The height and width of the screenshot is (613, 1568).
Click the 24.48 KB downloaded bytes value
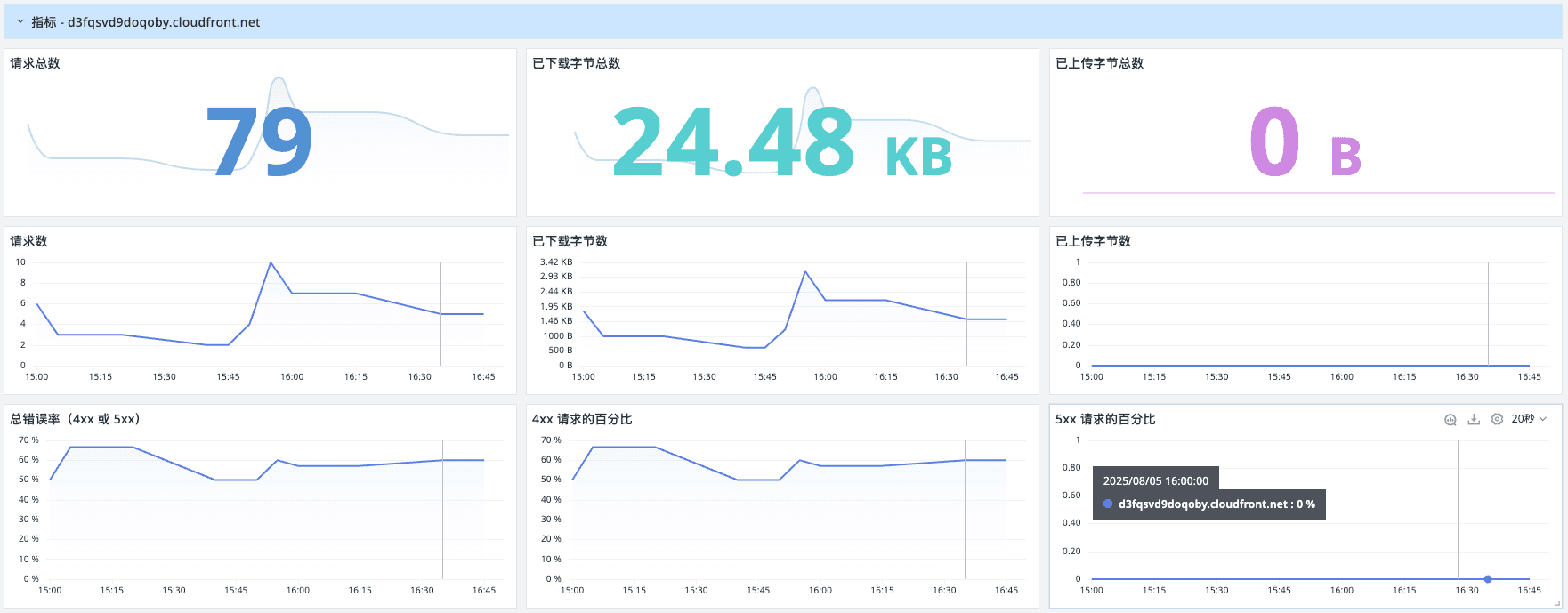[x=781, y=142]
